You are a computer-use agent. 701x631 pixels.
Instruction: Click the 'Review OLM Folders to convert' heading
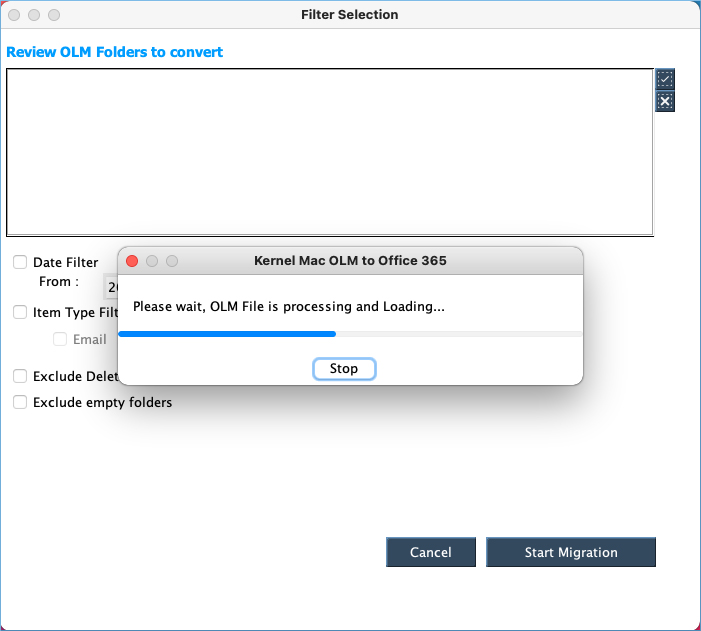pyautogui.click(x=114, y=52)
